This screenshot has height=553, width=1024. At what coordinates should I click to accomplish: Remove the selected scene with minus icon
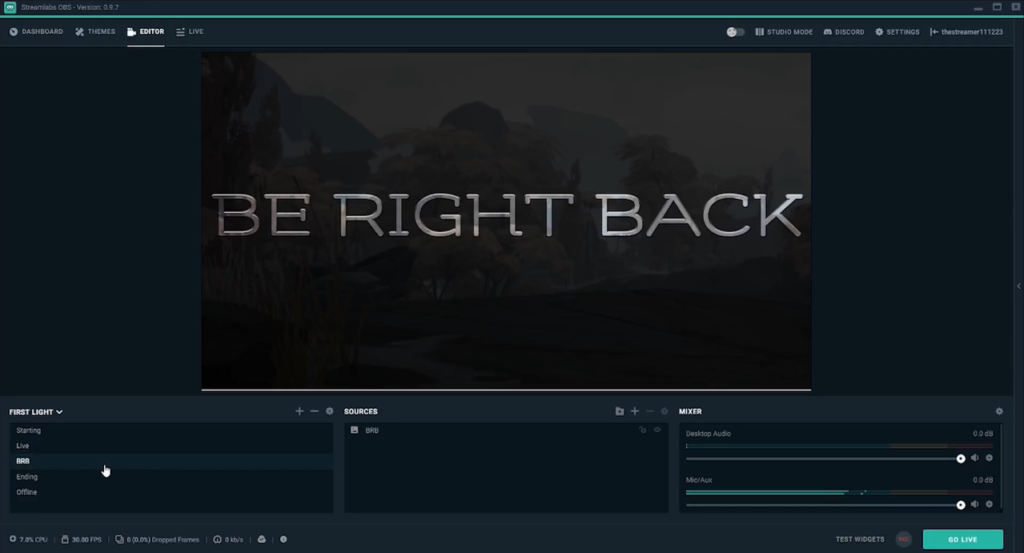point(314,411)
